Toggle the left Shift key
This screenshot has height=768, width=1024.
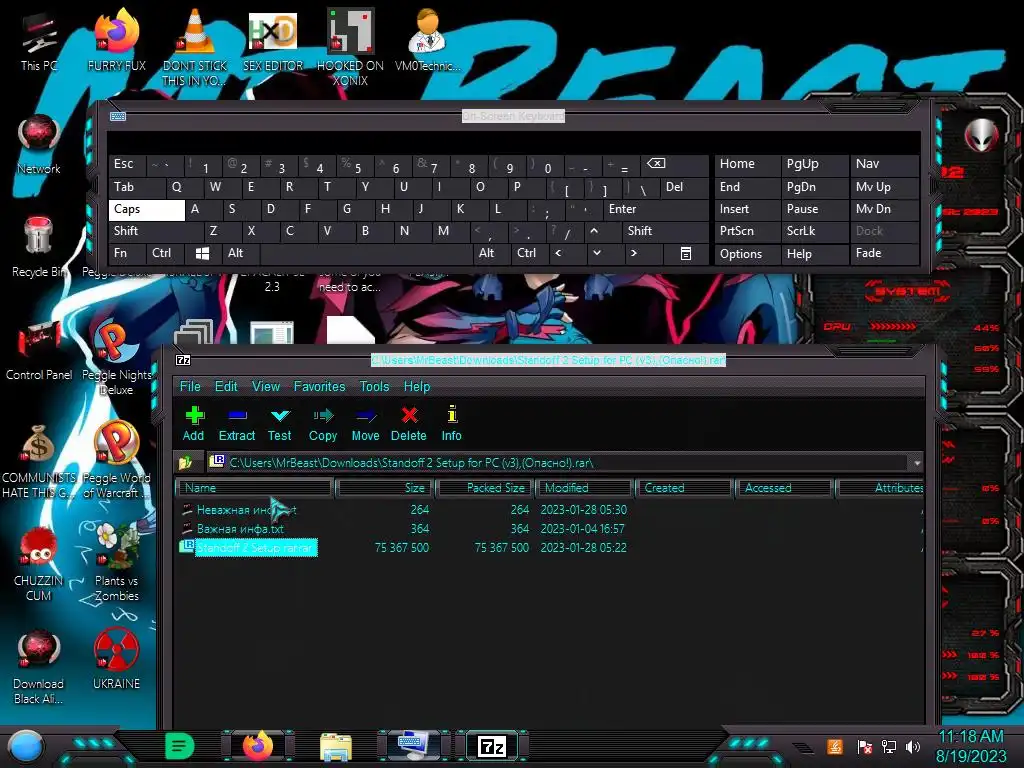155,231
